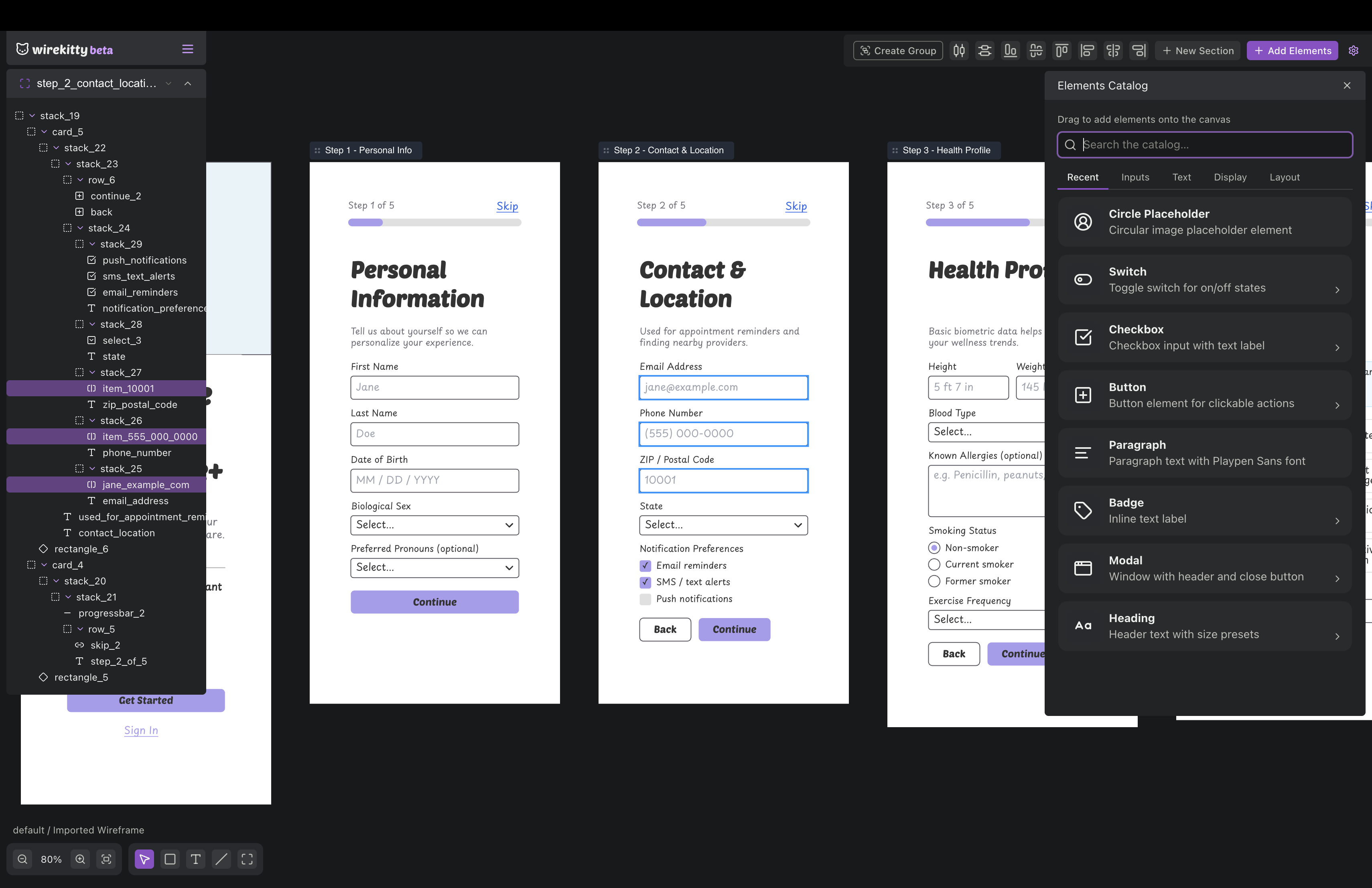Click the Step 1 progress bar

(x=434, y=223)
